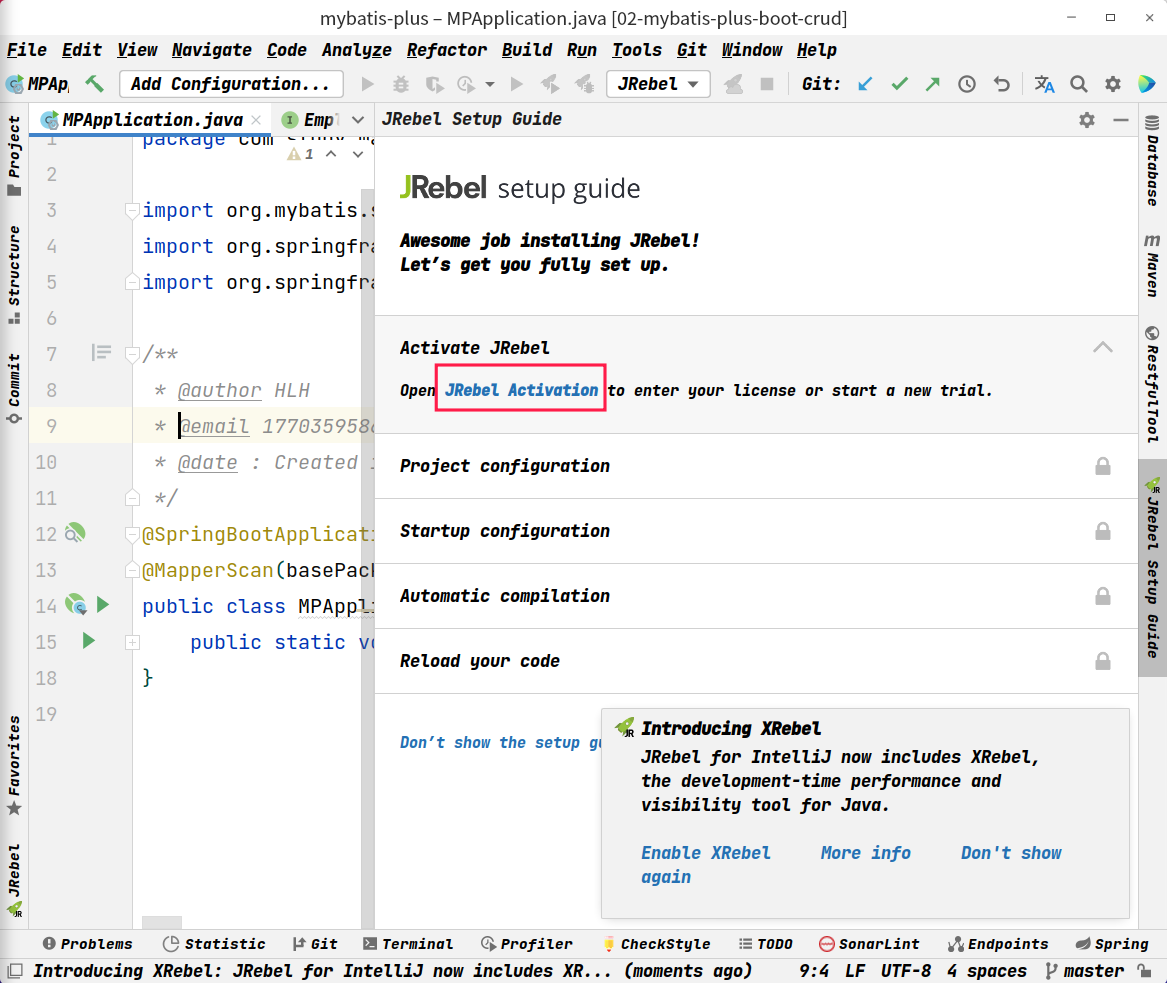Open the Refactor menu
1167x983 pixels.
[x=447, y=50]
